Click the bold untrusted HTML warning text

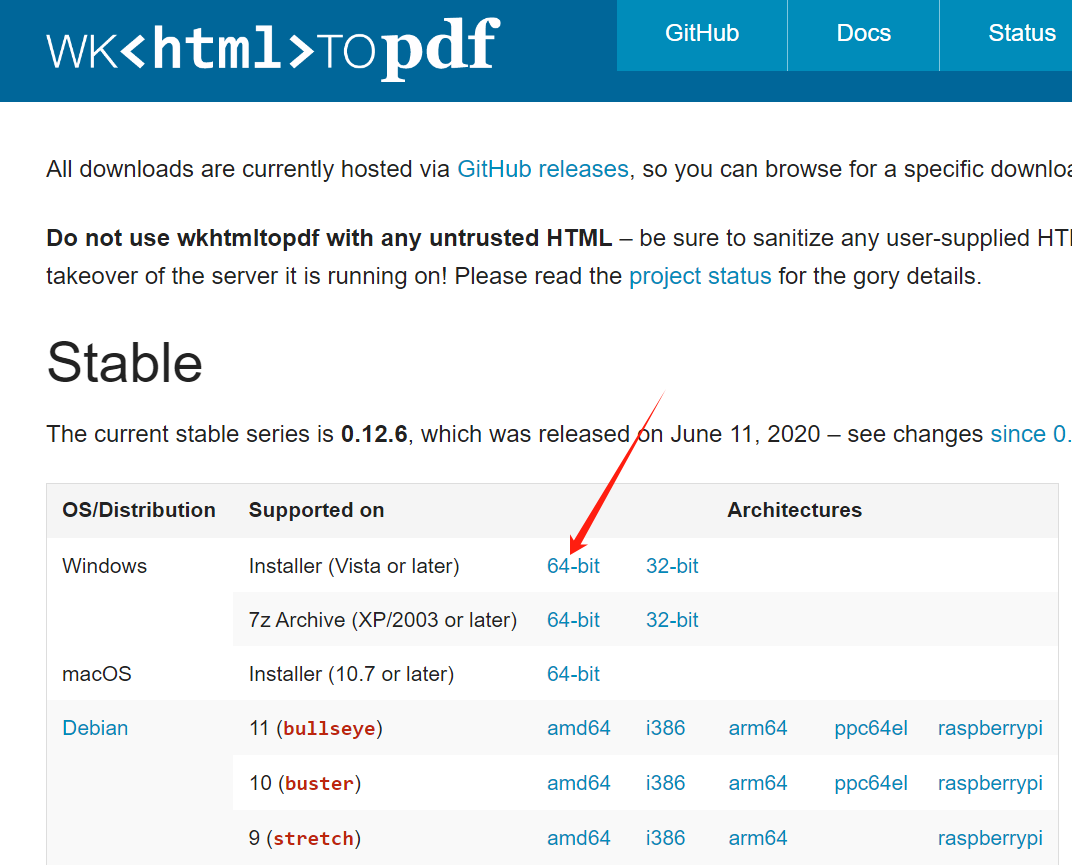click(x=329, y=238)
